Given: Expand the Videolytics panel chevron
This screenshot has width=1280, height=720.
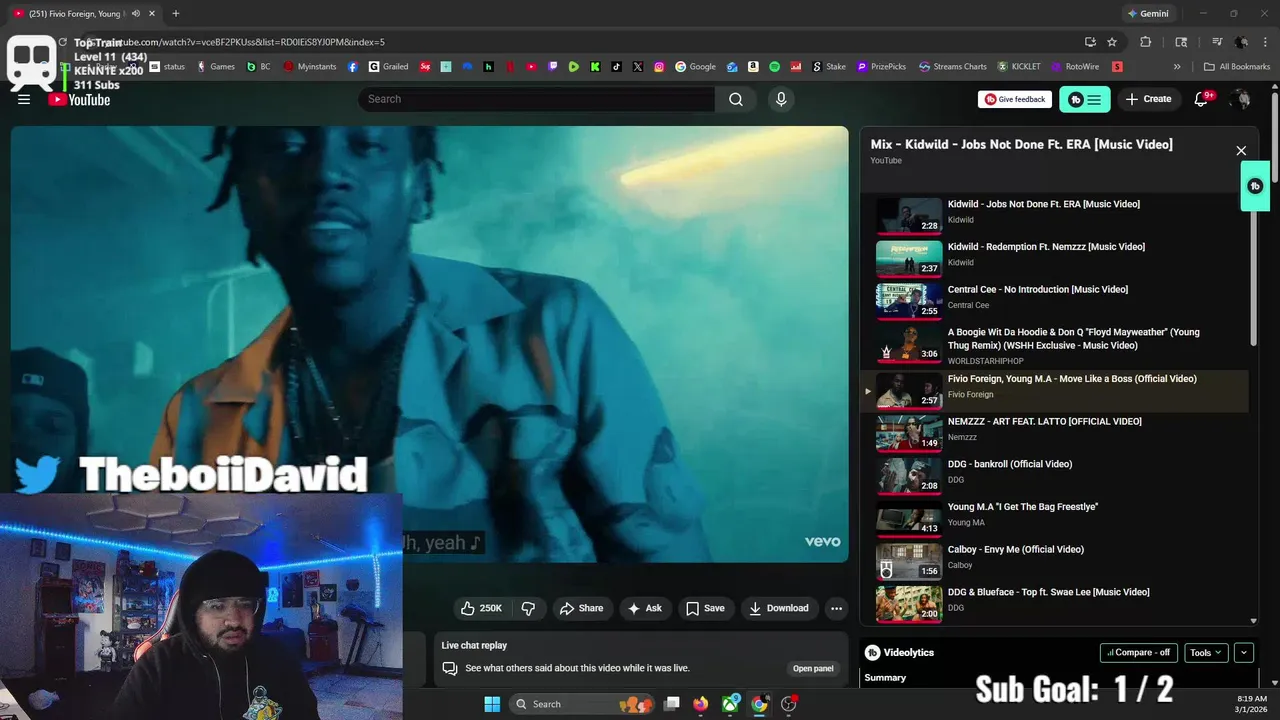Looking at the screenshot, I should coord(1244,653).
